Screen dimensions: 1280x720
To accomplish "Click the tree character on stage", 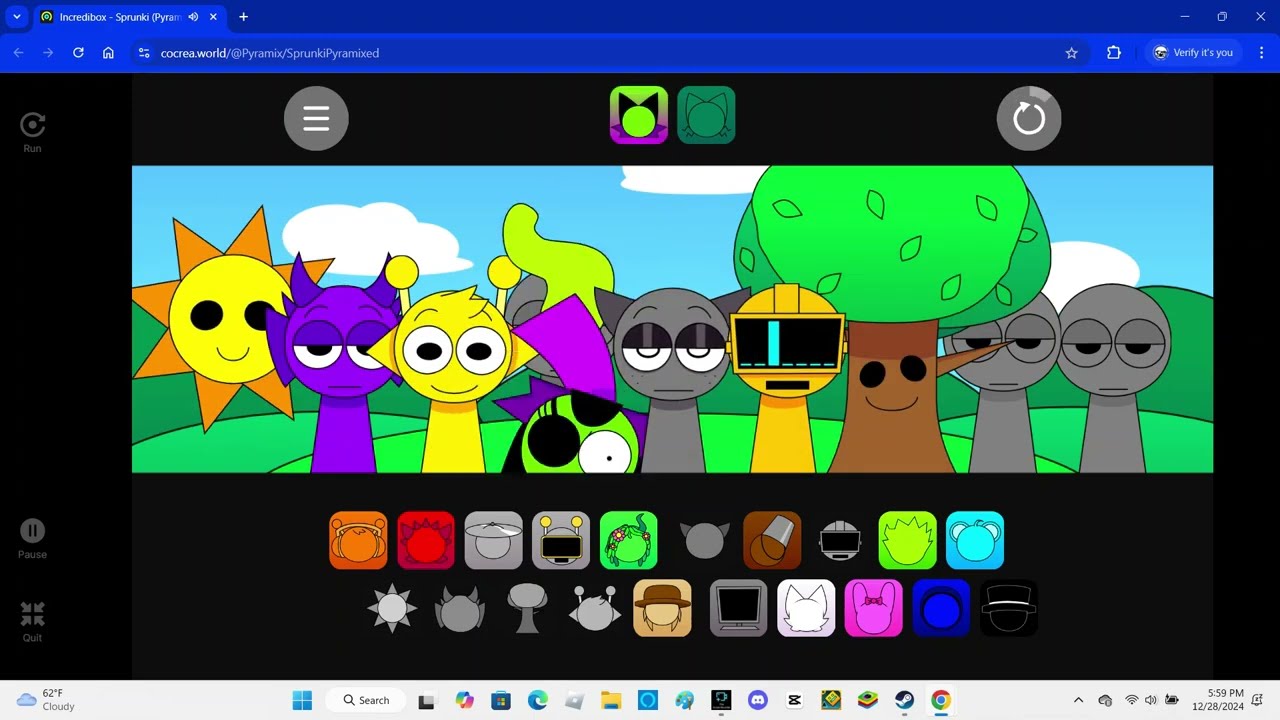I will pos(890,320).
